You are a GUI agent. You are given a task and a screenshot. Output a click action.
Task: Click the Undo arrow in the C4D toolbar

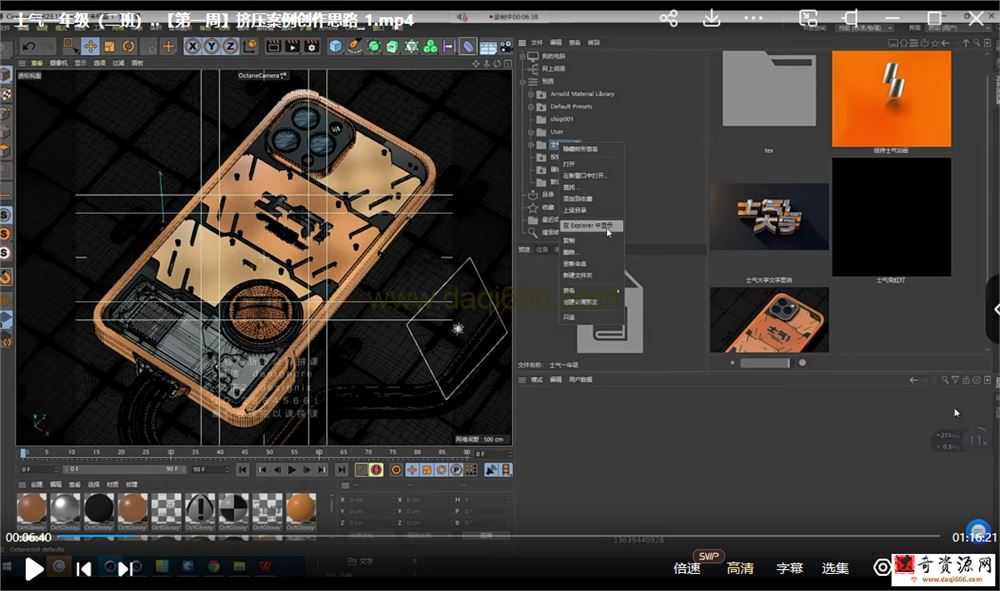[28, 46]
